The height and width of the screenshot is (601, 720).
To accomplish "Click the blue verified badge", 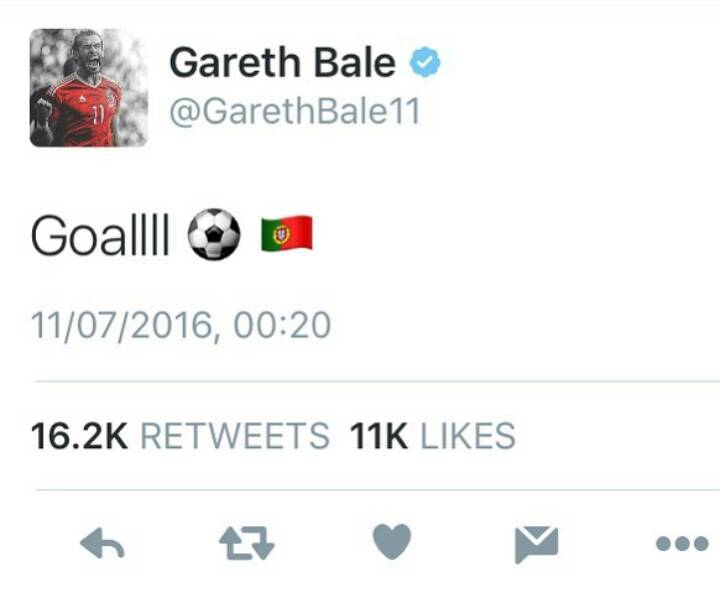I will click(425, 62).
